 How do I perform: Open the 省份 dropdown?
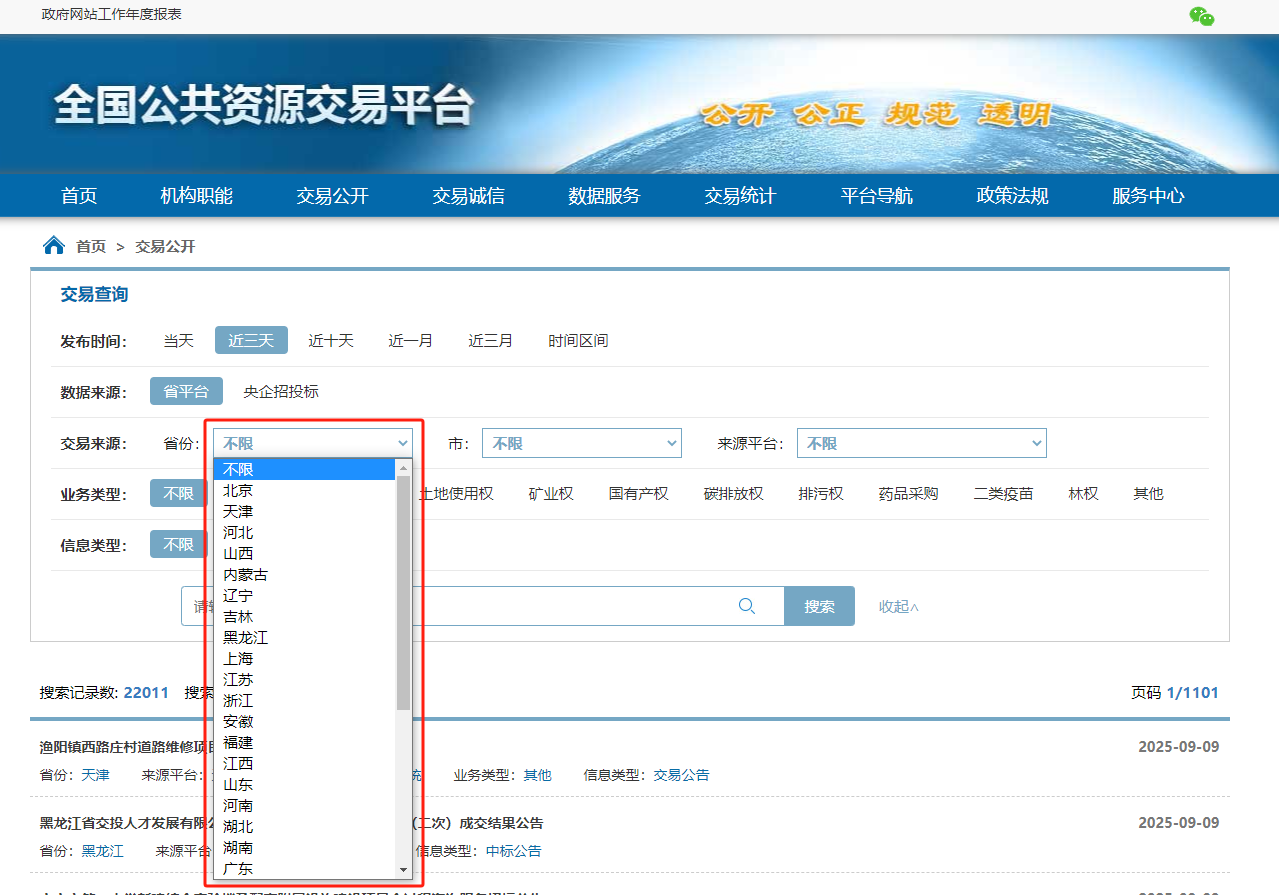point(313,443)
